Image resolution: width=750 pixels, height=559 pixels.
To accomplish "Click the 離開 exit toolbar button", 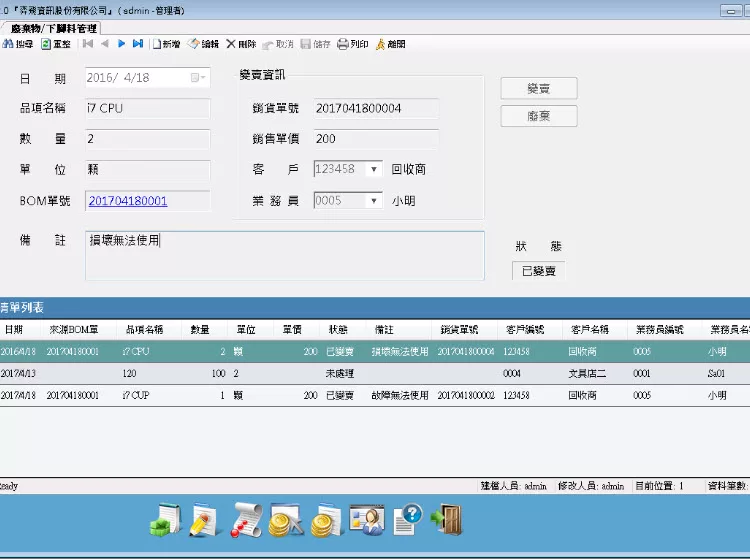I will point(390,44).
